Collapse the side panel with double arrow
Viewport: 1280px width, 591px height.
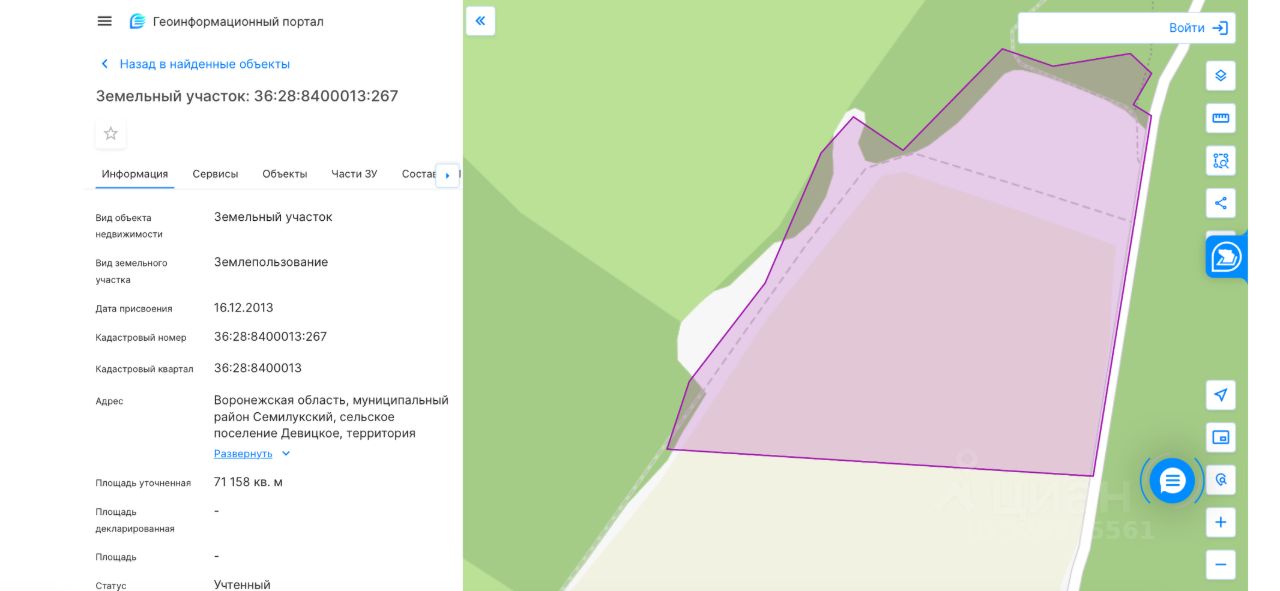tap(480, 21)
